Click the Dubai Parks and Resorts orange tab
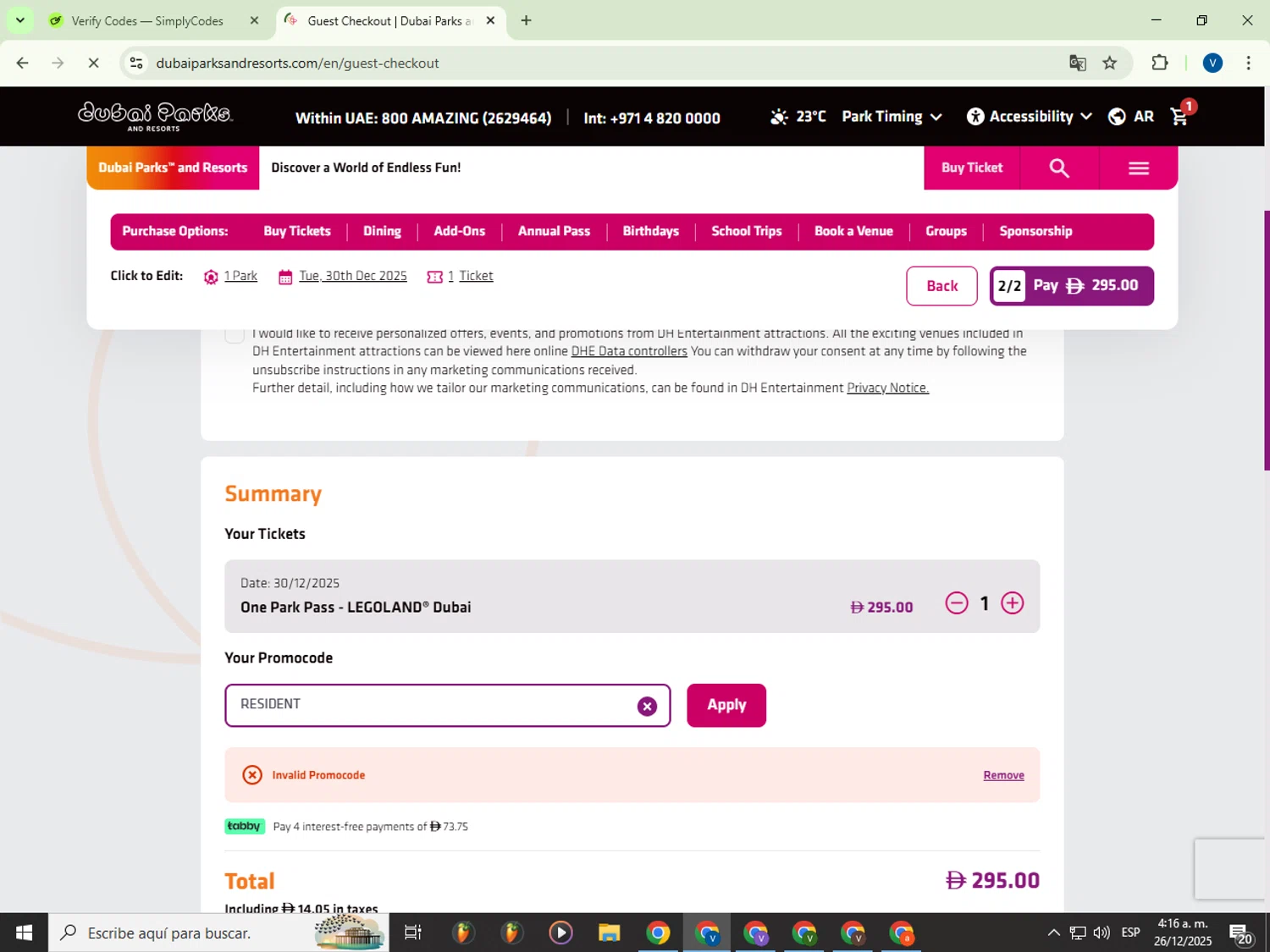 click(173, 168)
